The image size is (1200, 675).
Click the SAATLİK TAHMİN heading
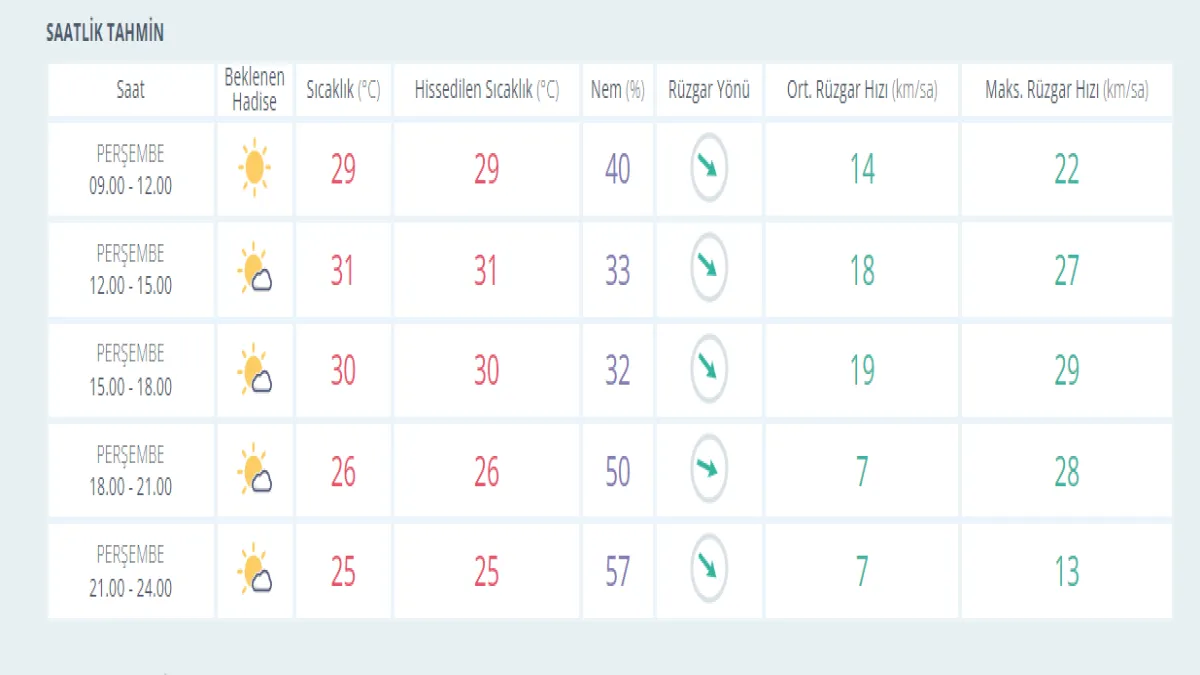[105, 33]
